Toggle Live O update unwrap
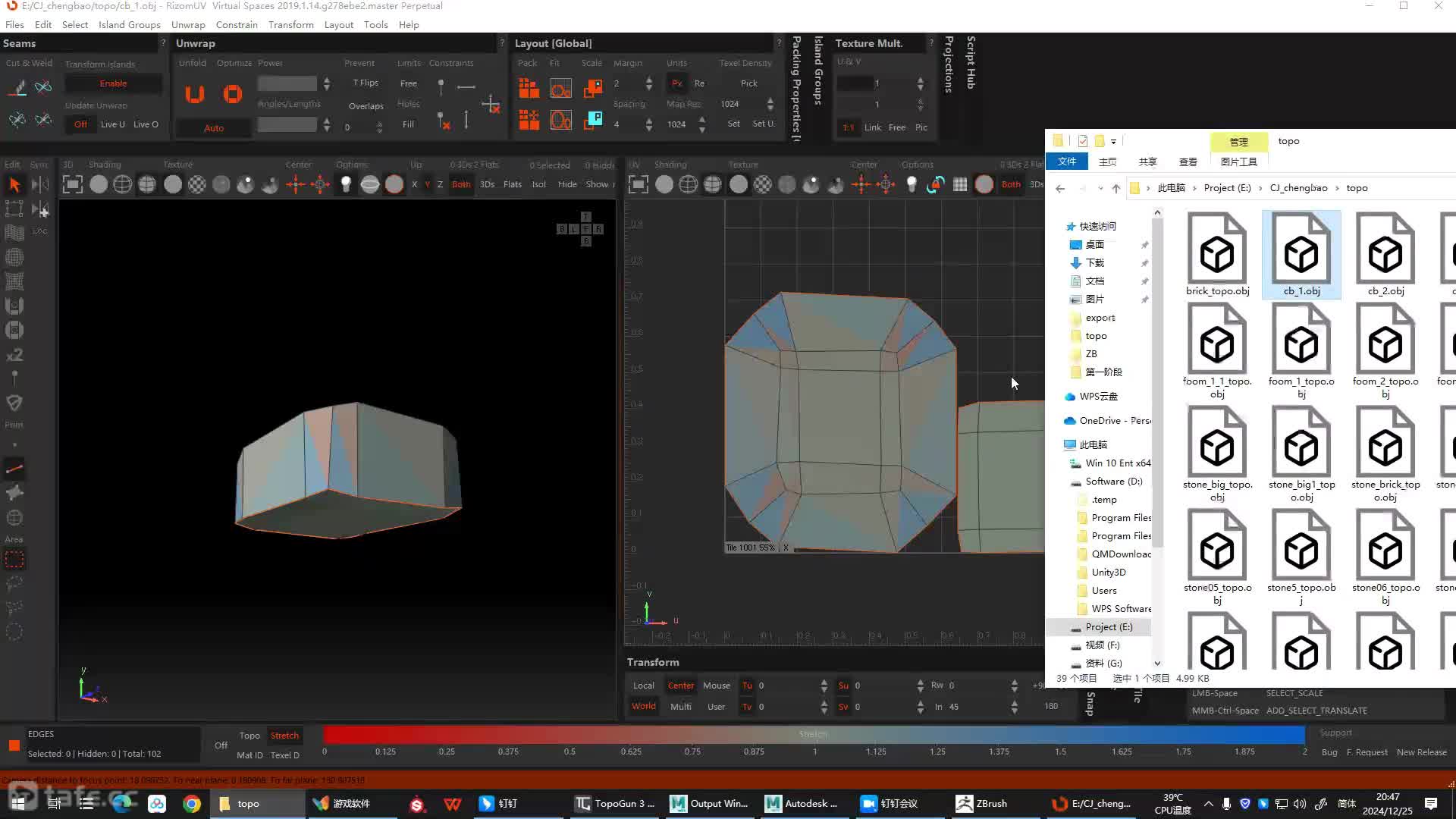The image size is (1456, 819). tap(146, 124)
